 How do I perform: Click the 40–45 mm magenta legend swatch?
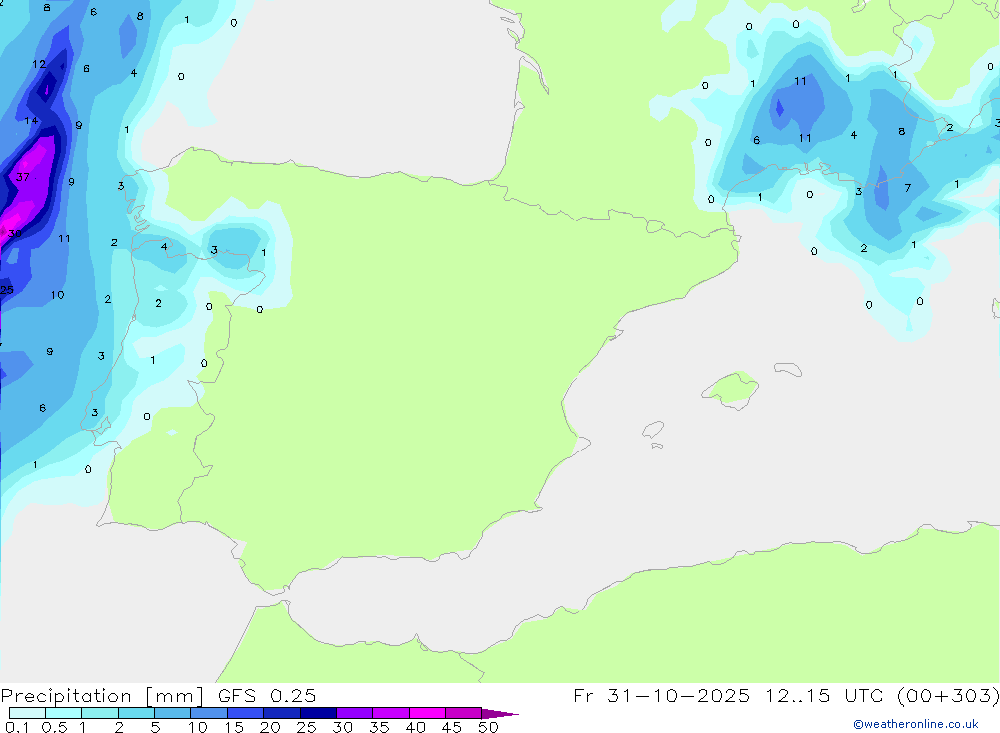pyautogui.click(x=427, y=713)
